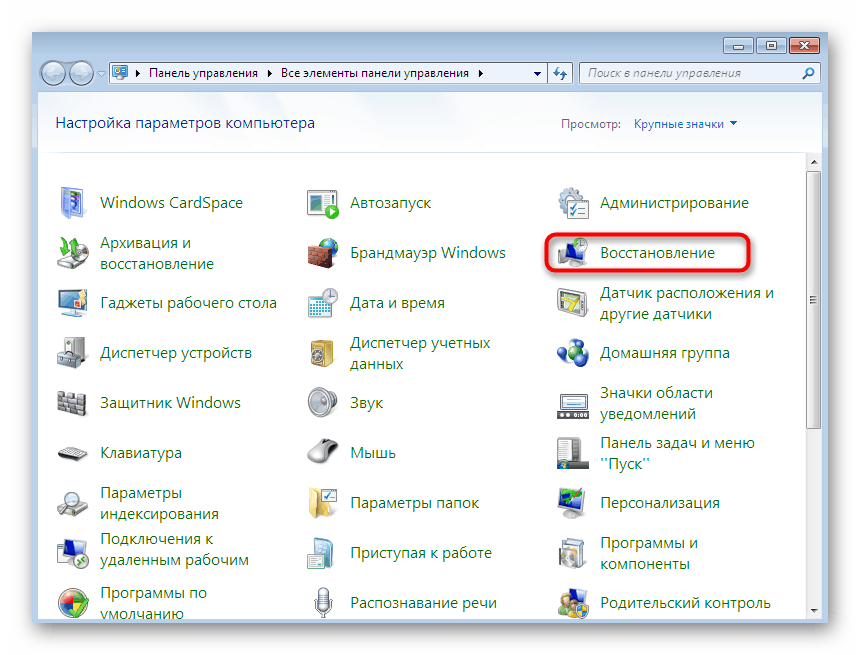Click the Мышь mouse icon
Screen dimensions: 860x655
pos(322,452)
